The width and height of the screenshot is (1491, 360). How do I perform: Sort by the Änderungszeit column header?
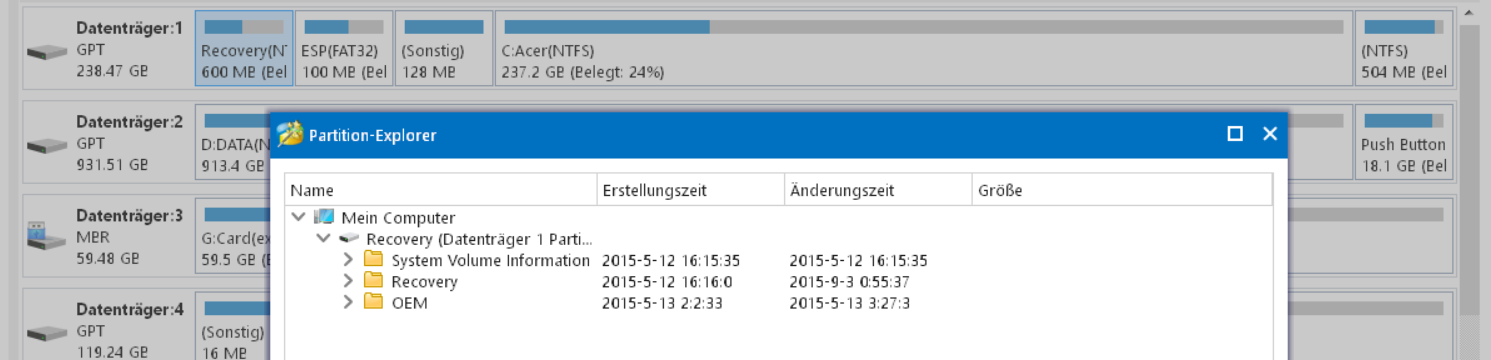[x=878, y=190]
